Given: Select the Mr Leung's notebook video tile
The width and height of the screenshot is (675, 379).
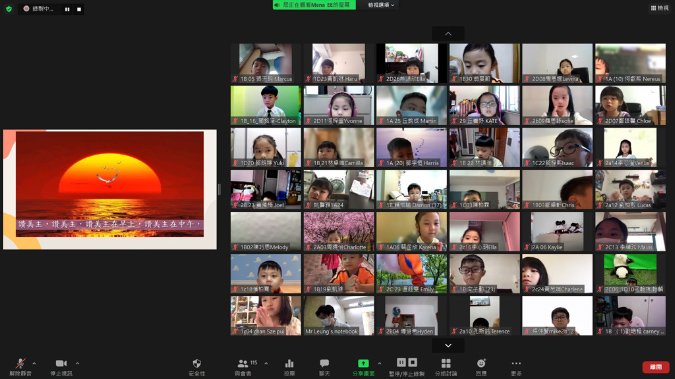Looking at the screenshot, I should coord(339,316).
